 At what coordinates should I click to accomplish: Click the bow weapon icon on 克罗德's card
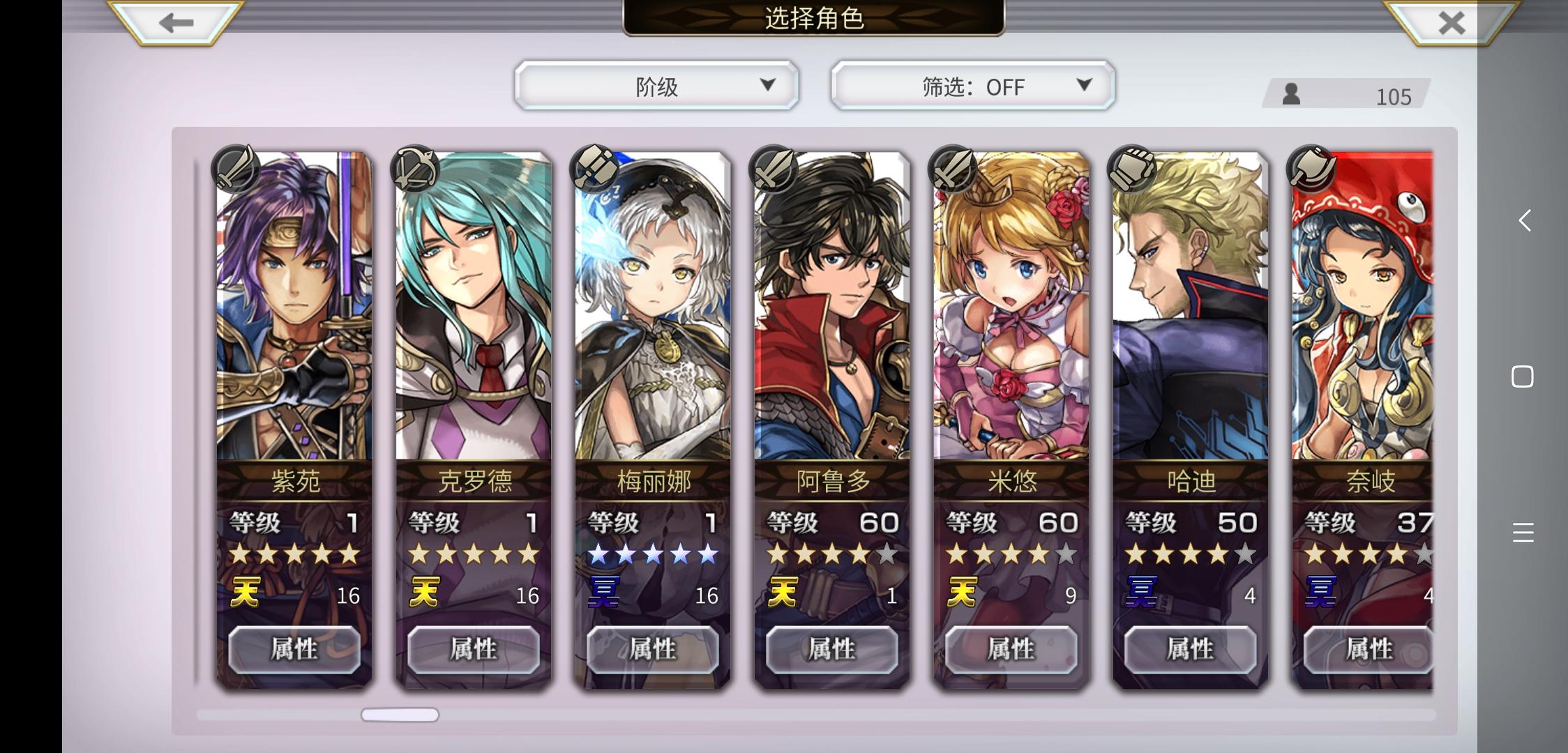(414, 169)
